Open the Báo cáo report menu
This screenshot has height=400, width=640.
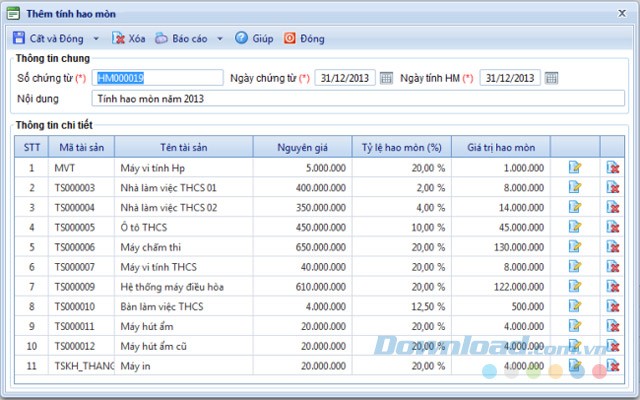(181, 39)
